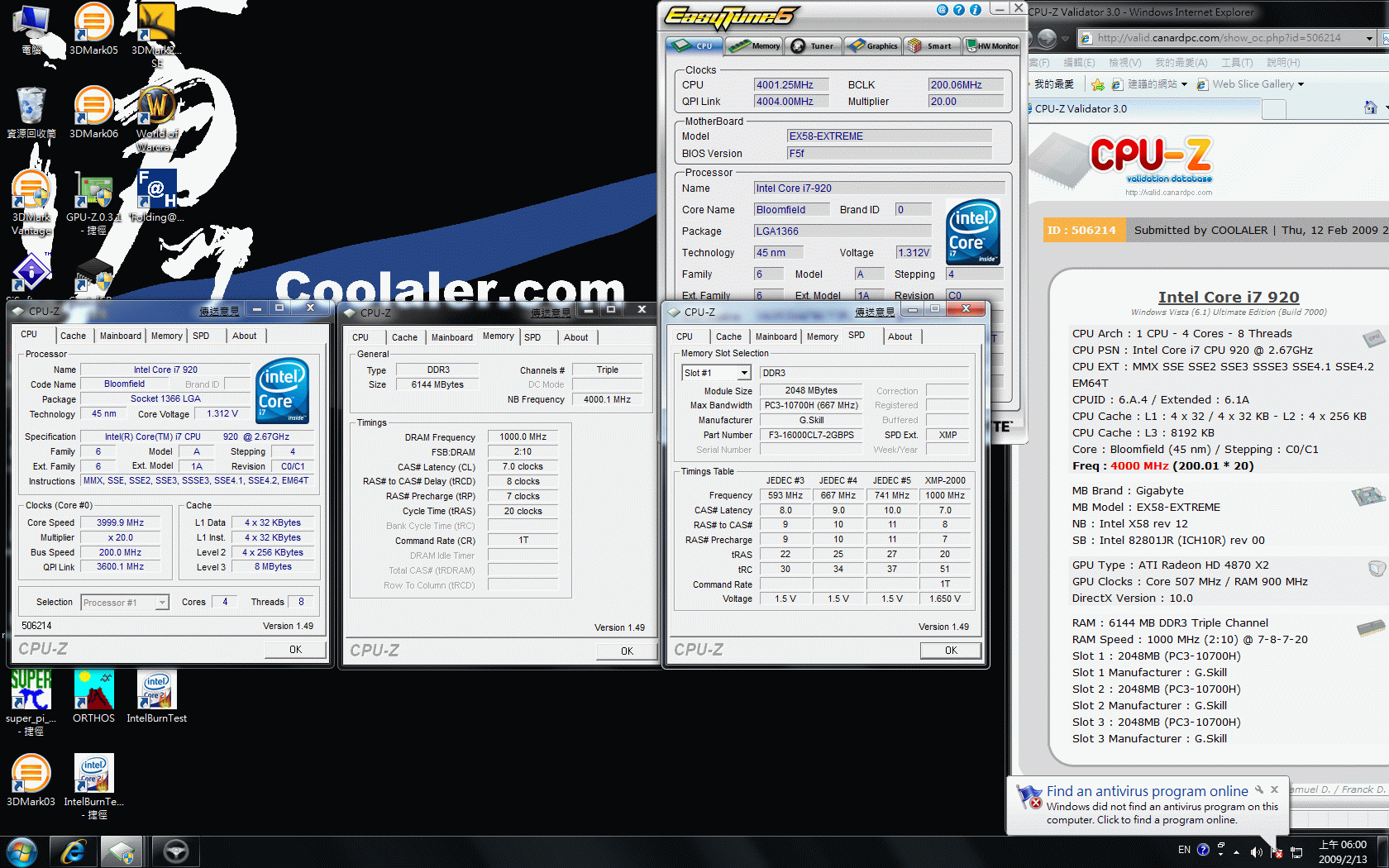
Task: Open Internet Explorer from the taskbar
Action: tap(74, 851)
